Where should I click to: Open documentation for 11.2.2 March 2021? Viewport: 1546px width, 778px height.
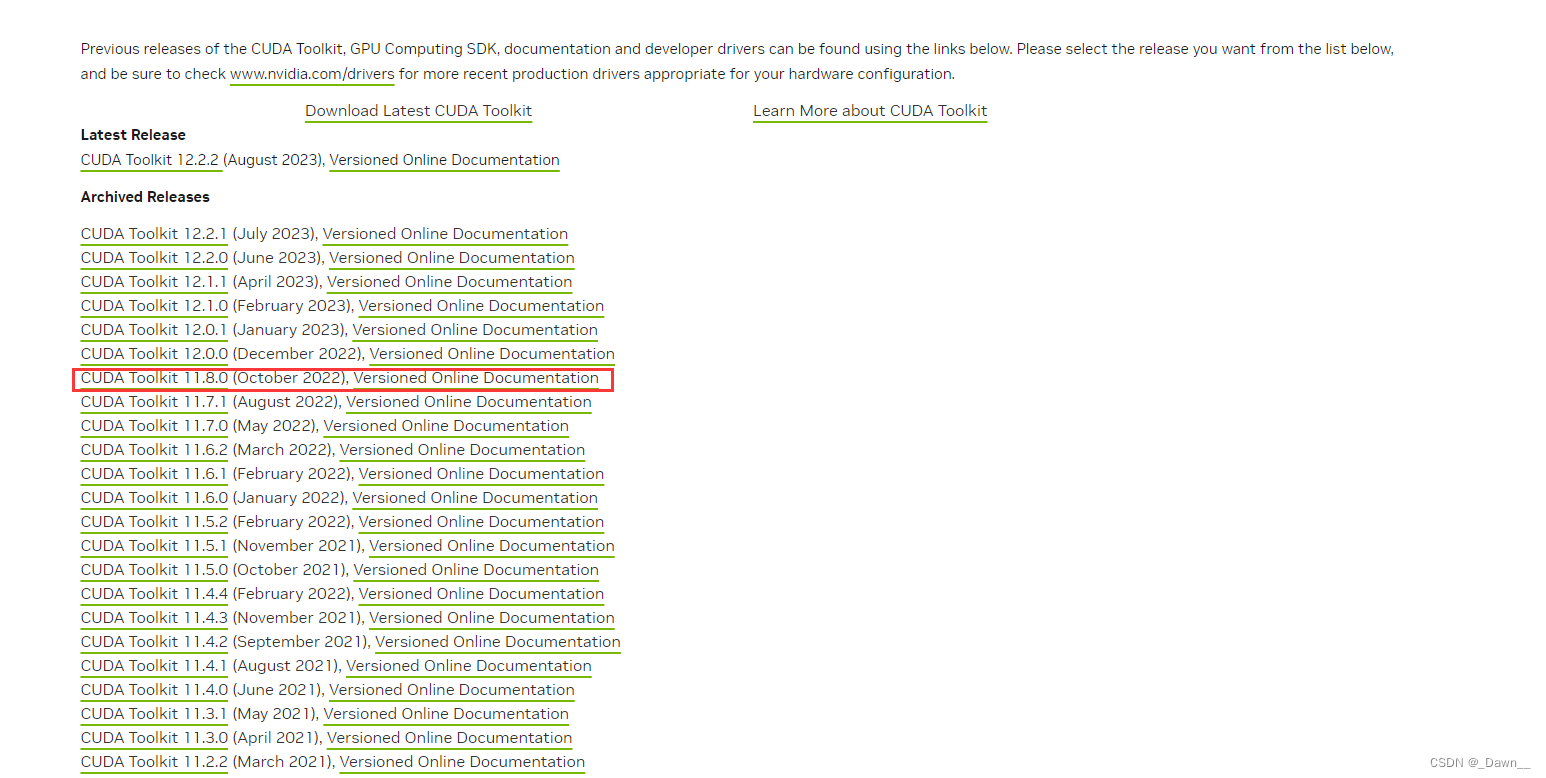[x=462, y=762]
